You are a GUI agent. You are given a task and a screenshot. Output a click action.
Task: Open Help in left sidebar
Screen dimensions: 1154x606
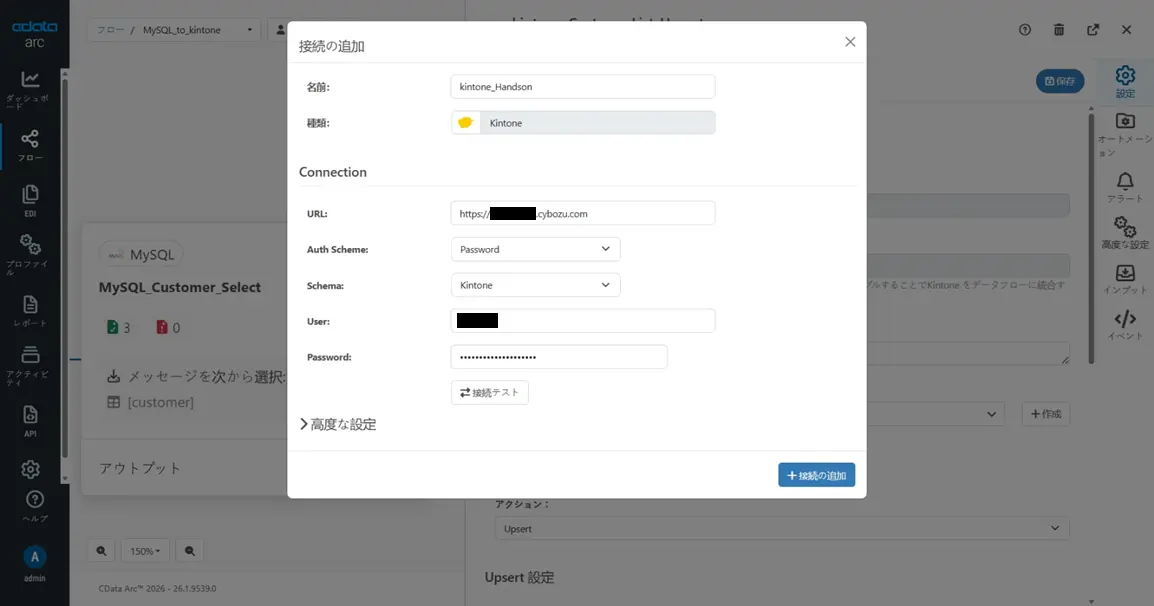click(x=34, y=506)
